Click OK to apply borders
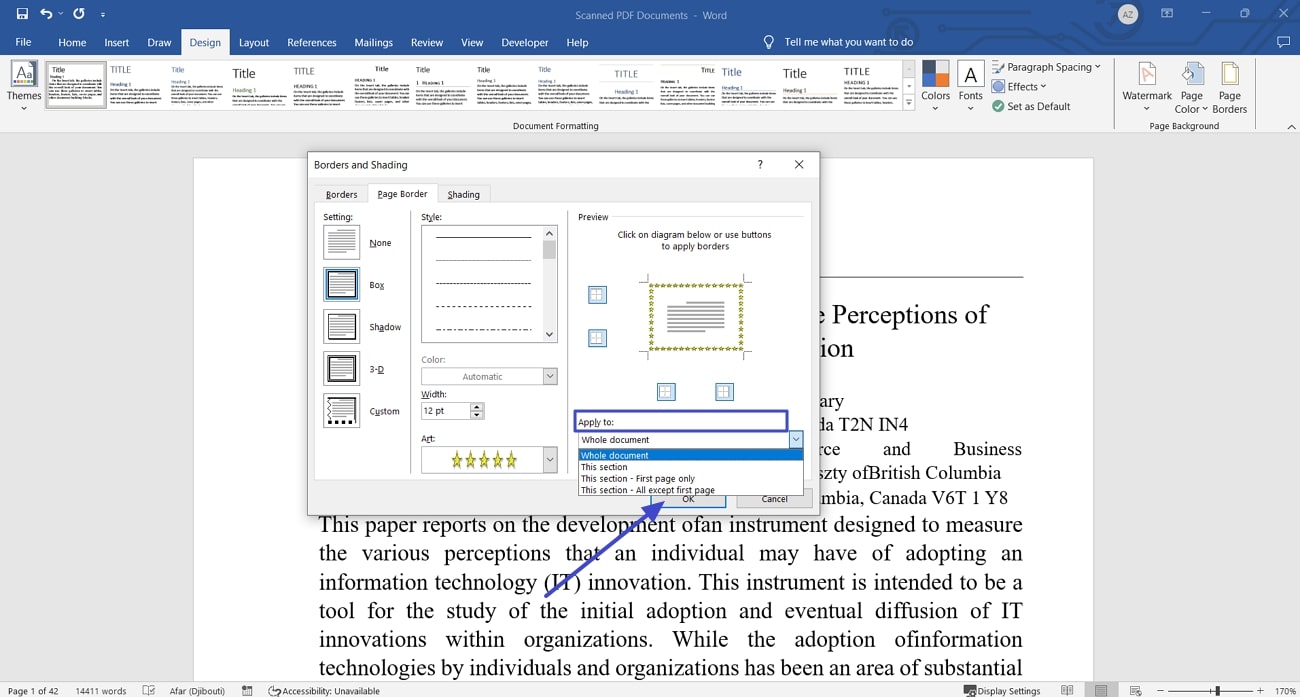This screenshot has width=1300, height=697. (x=689, y=499)
